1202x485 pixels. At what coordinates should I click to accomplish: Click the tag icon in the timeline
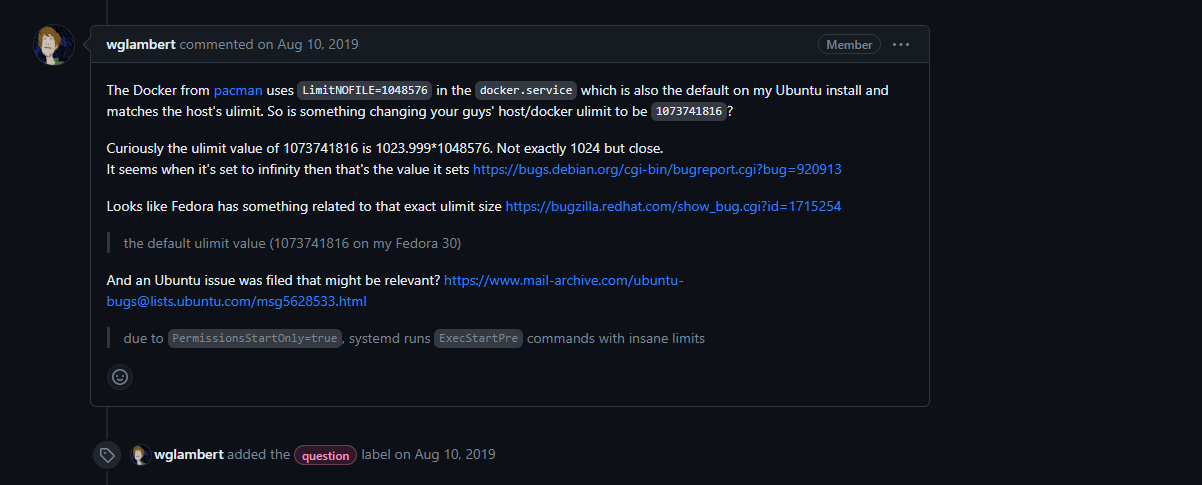click(107, 455)
